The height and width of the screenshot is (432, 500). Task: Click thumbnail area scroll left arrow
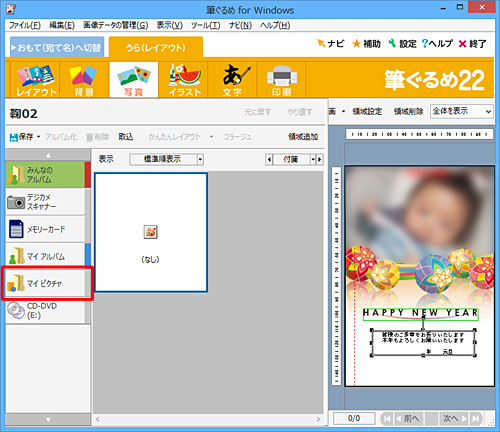(98, 419)
